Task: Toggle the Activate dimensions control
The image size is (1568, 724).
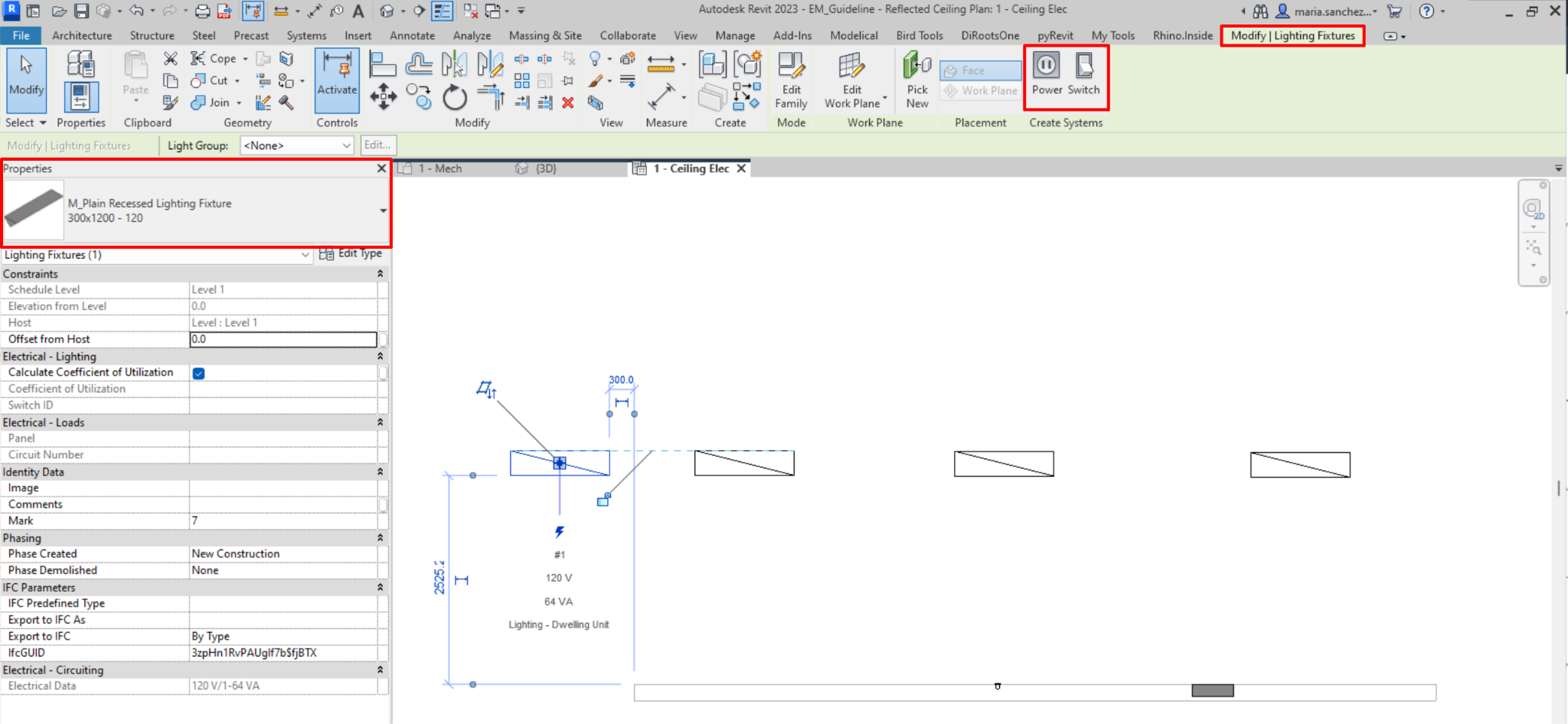Action: tap(337, 80)
